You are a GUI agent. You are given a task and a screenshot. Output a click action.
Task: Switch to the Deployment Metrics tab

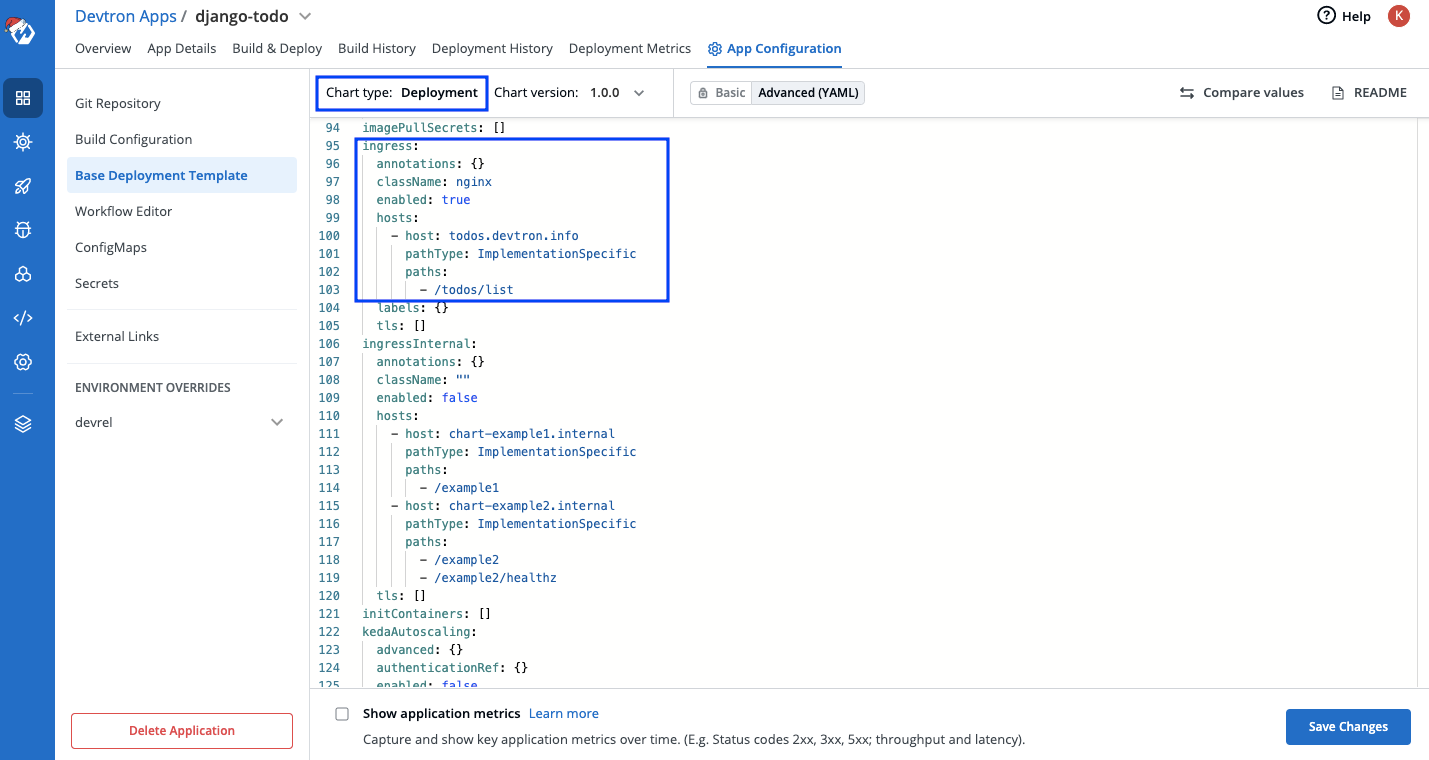click(629, 48)
